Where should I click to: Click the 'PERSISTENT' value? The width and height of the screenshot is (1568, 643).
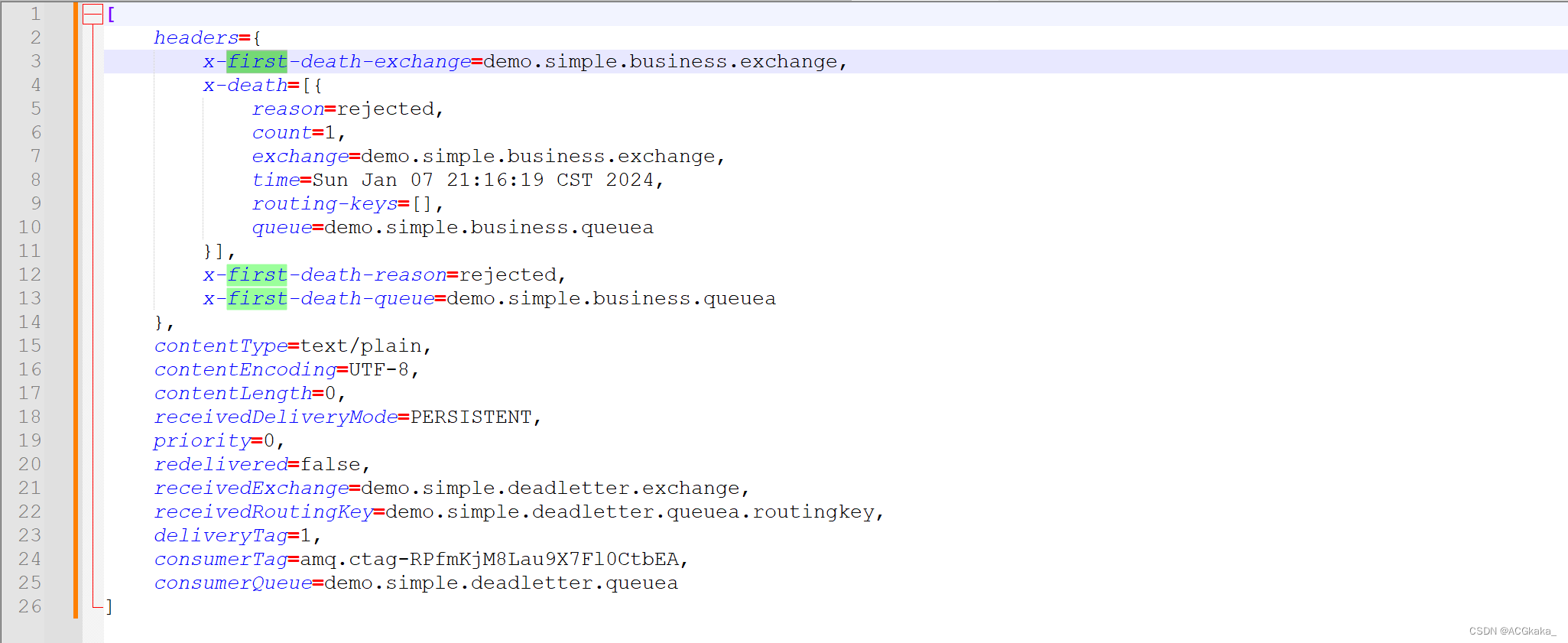(471, 417)
